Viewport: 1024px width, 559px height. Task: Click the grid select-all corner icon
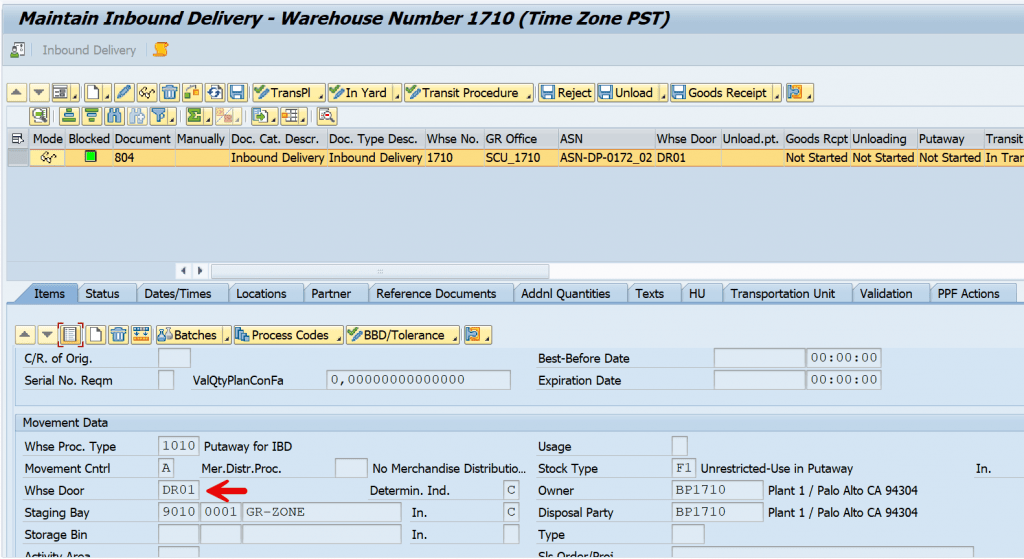tap(18, 138)
